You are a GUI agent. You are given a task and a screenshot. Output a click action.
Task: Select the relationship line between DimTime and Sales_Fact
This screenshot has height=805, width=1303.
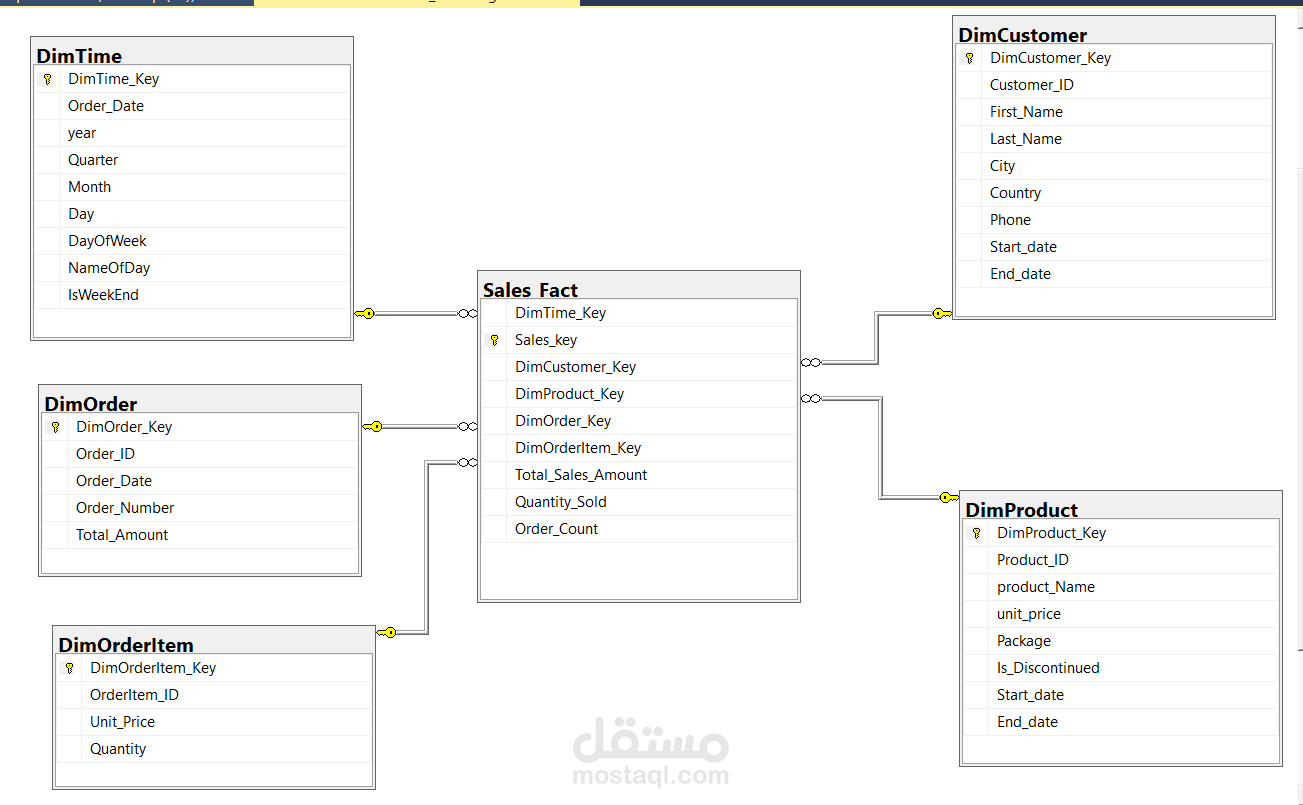[417, 314]
